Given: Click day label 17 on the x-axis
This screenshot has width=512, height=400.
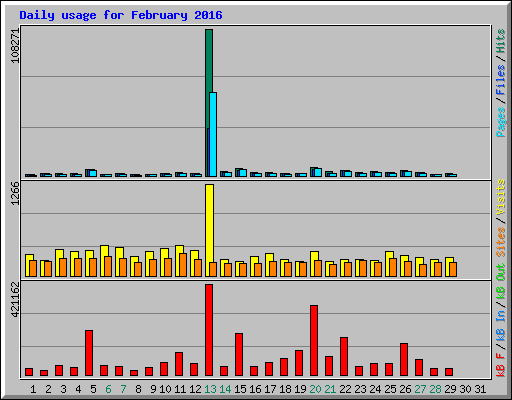Looking at the screenshot, I should pyautogui.click(x=270, y=389).
